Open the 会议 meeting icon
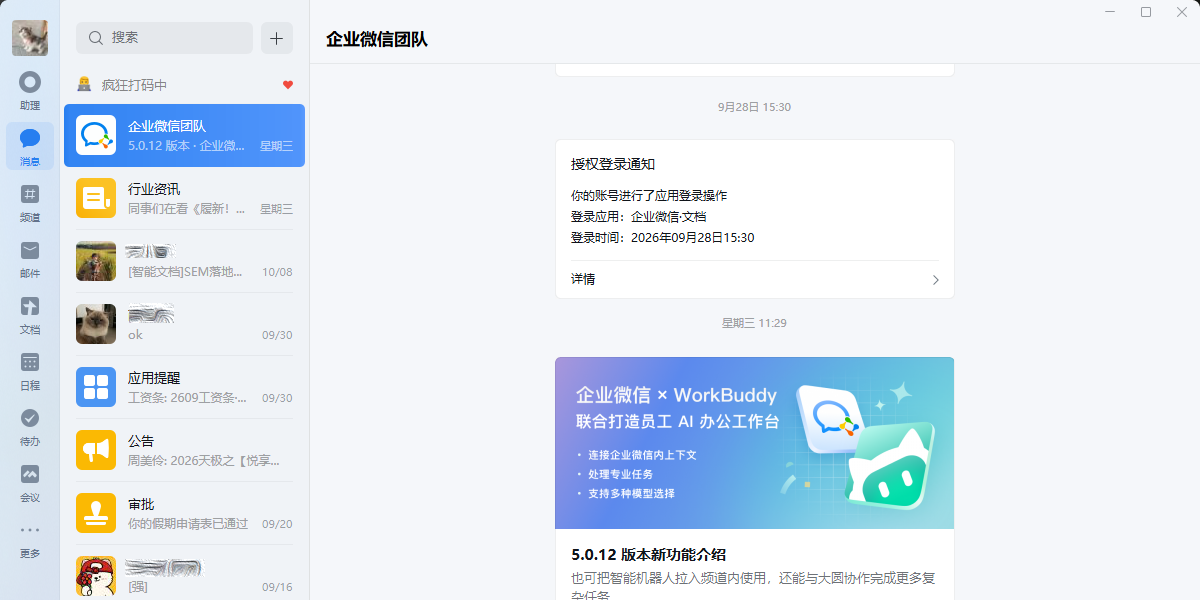The width and height of the screenshot is (1200, 600). click(x=30, y=482)
